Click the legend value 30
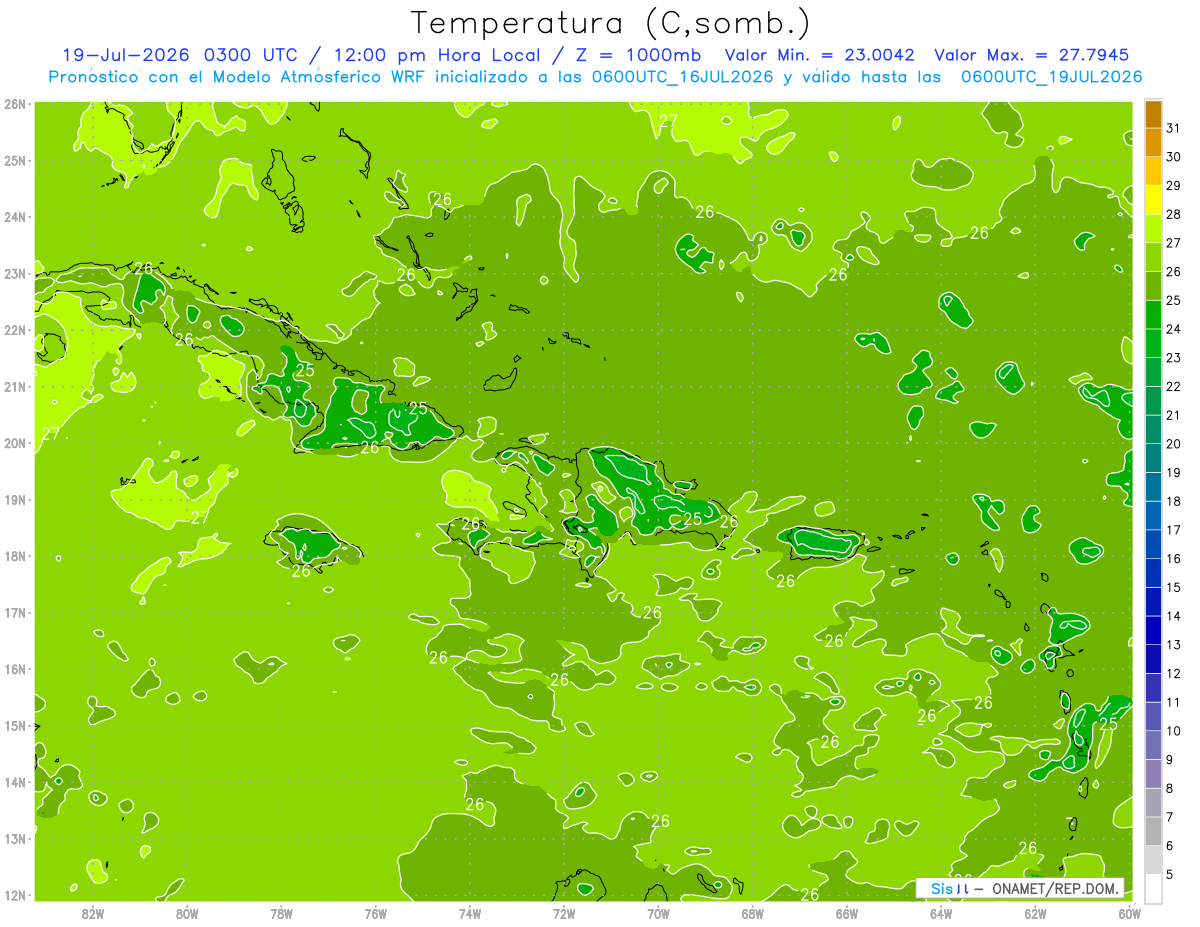This screenshot has height=927, width=1200. point(1173,157)
